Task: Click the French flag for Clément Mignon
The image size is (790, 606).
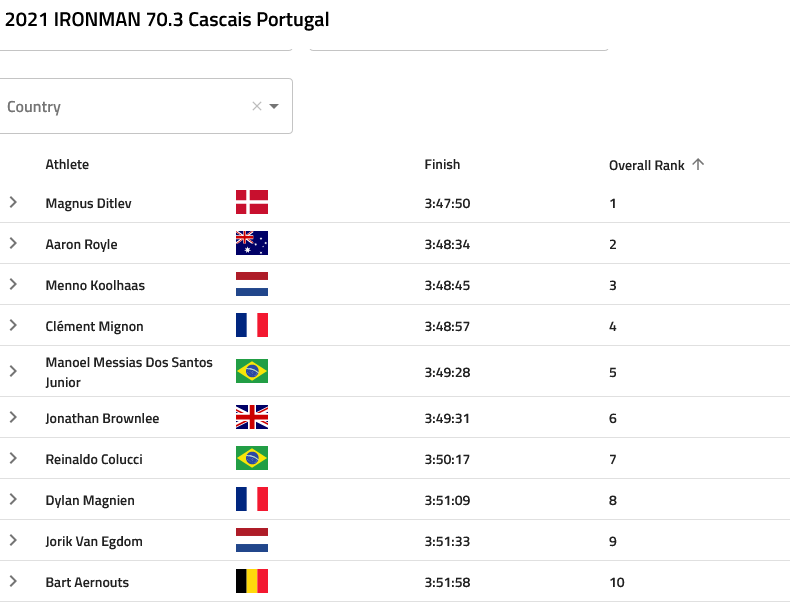Action: [252, 325]
